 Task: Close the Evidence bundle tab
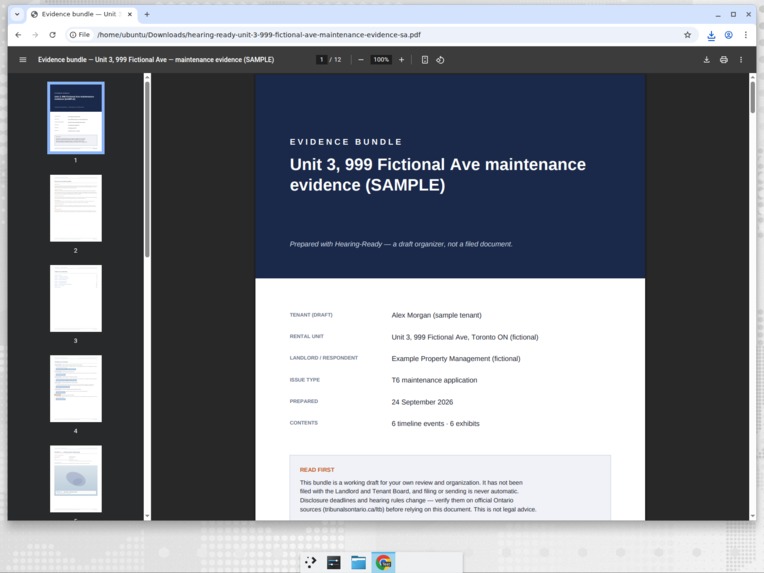(130, 14)
